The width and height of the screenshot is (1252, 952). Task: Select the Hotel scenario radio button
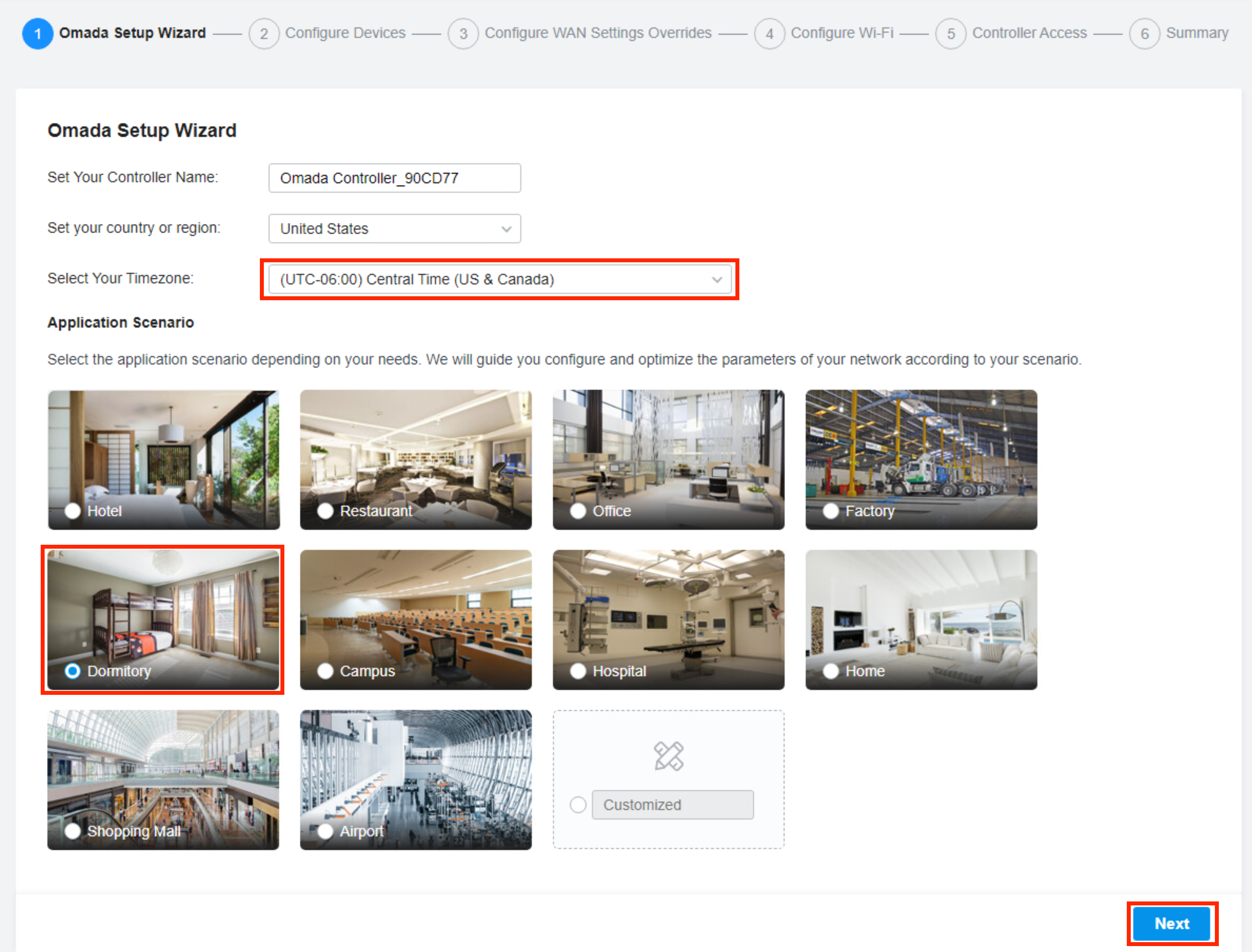coord(73,511)
